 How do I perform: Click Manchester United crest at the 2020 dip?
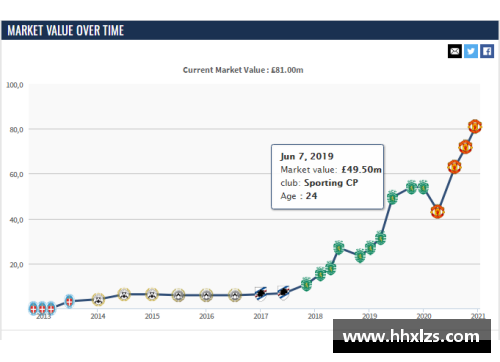pyautogui.click(x=437, y=211)
